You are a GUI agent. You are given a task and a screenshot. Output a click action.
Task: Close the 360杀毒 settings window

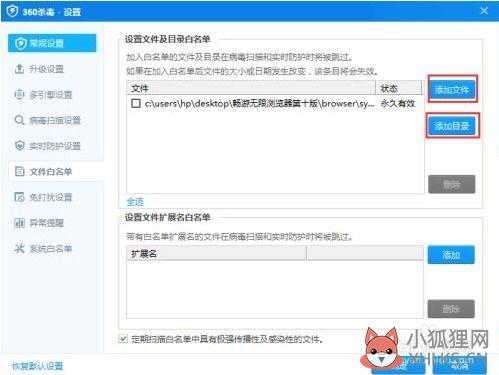[484, 11]
